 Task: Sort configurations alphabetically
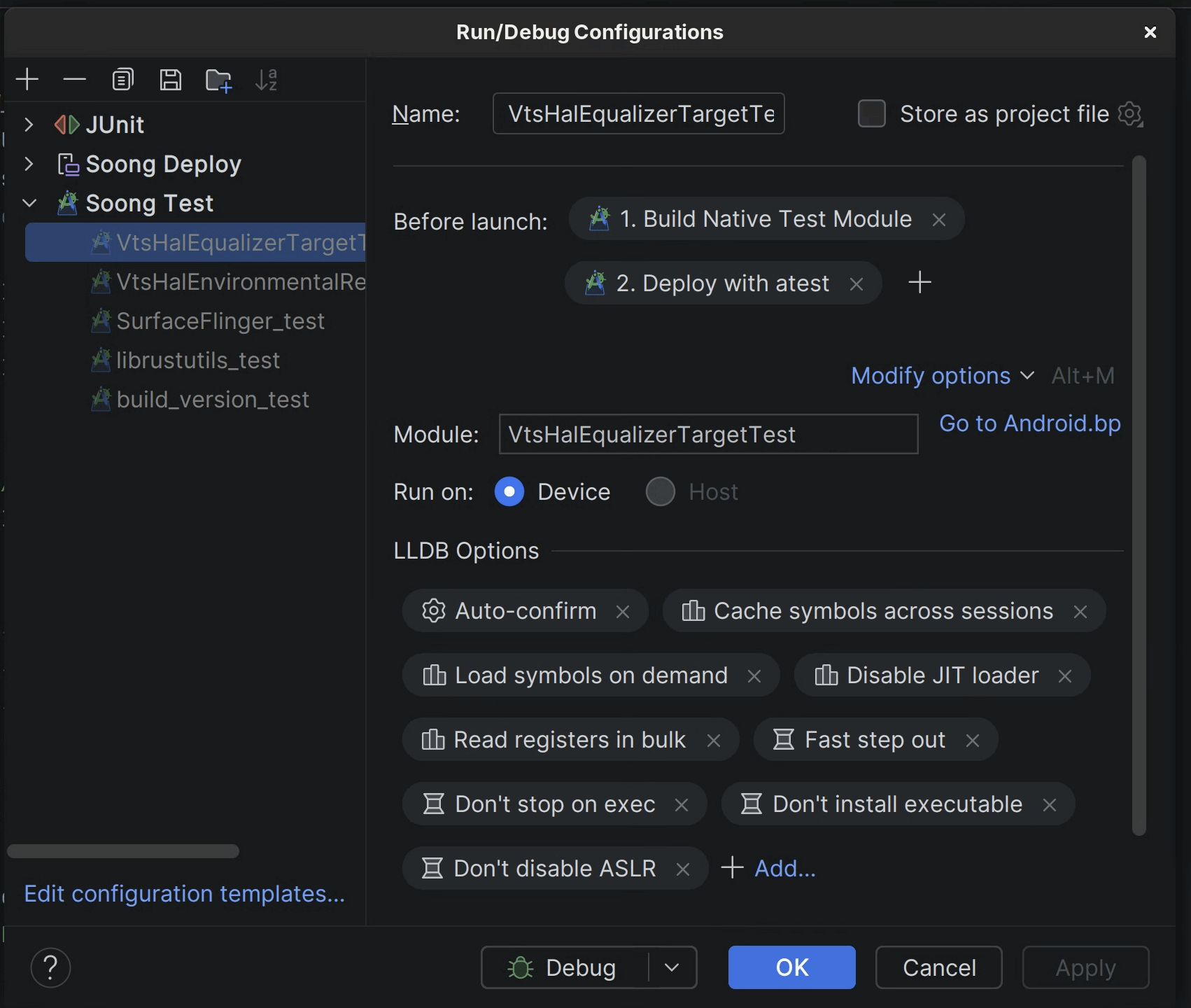(x=266, y=79)
